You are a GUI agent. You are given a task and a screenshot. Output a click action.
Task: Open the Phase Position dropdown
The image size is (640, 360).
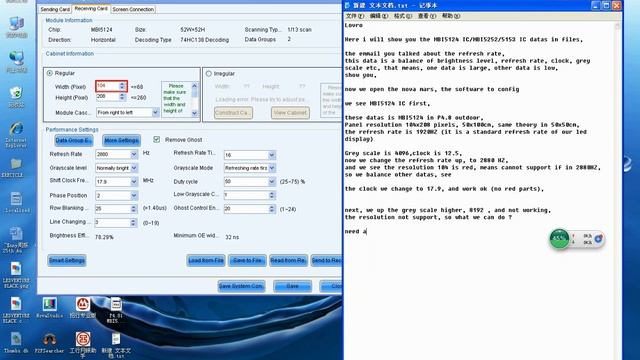tap(134, 196)
